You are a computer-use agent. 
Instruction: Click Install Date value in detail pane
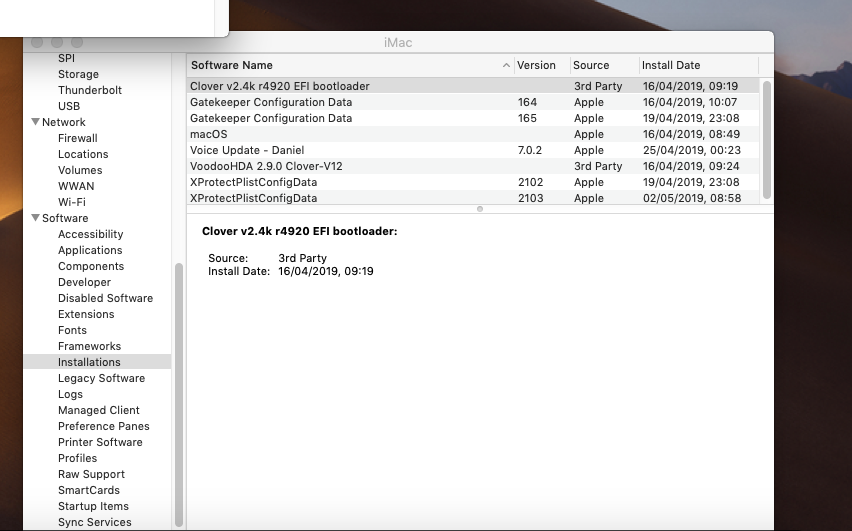click(325, 271)
